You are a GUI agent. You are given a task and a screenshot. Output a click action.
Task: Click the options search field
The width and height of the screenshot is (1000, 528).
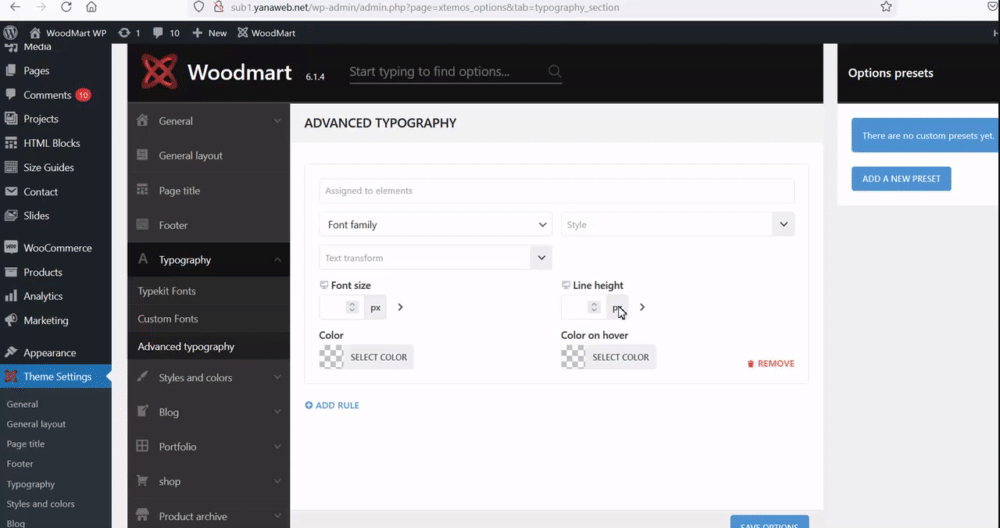[455, 71]
